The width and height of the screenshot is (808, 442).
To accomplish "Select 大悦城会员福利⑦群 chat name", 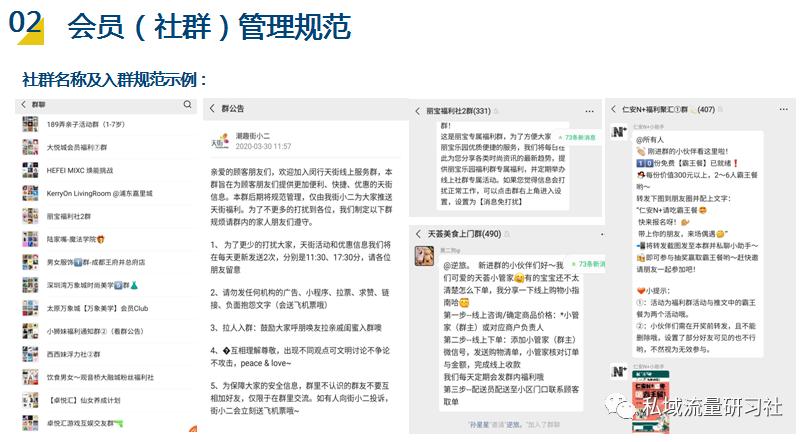I will point(77,147).
